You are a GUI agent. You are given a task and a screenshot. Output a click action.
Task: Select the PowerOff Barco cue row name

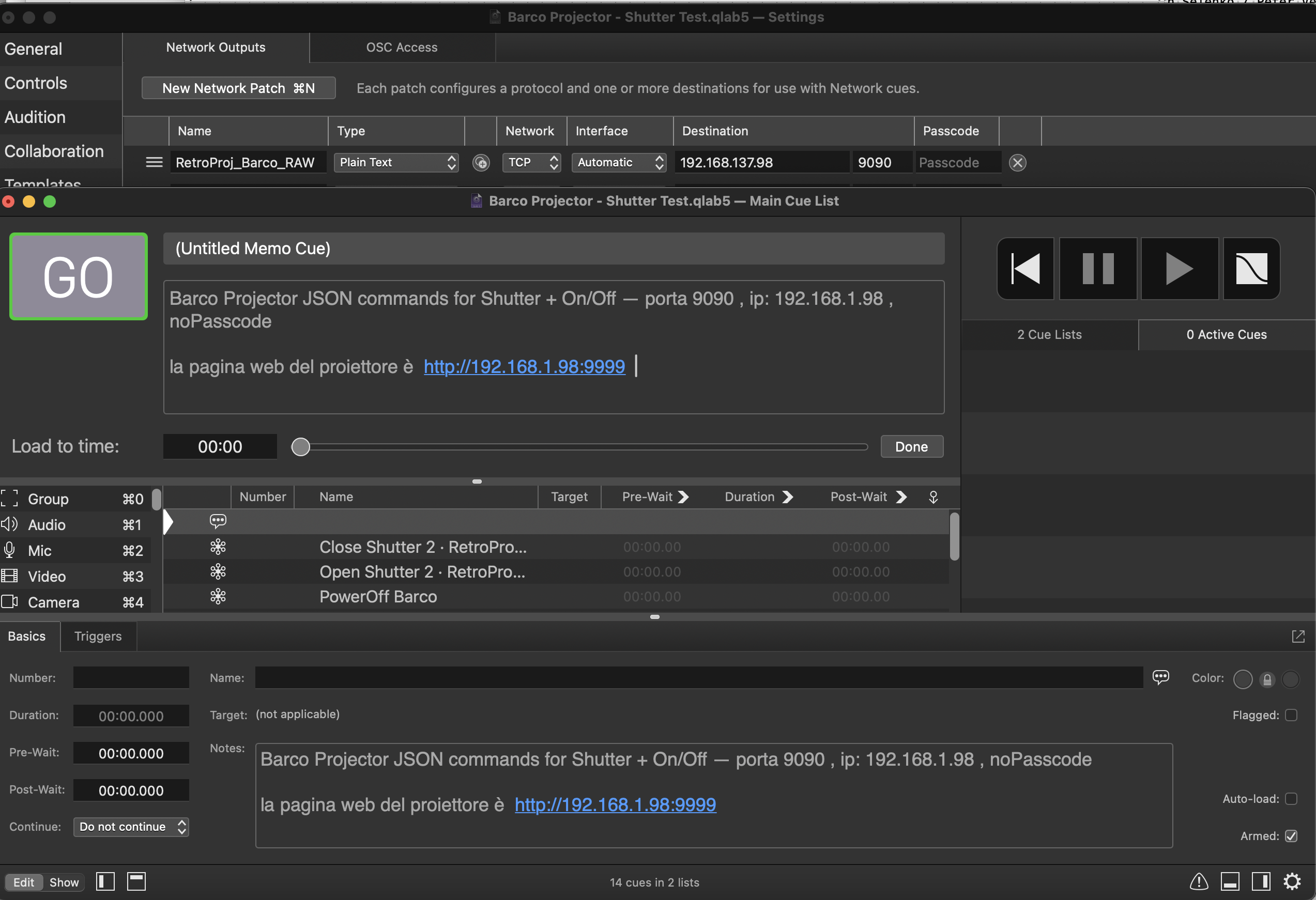click(x=378, y=597)
